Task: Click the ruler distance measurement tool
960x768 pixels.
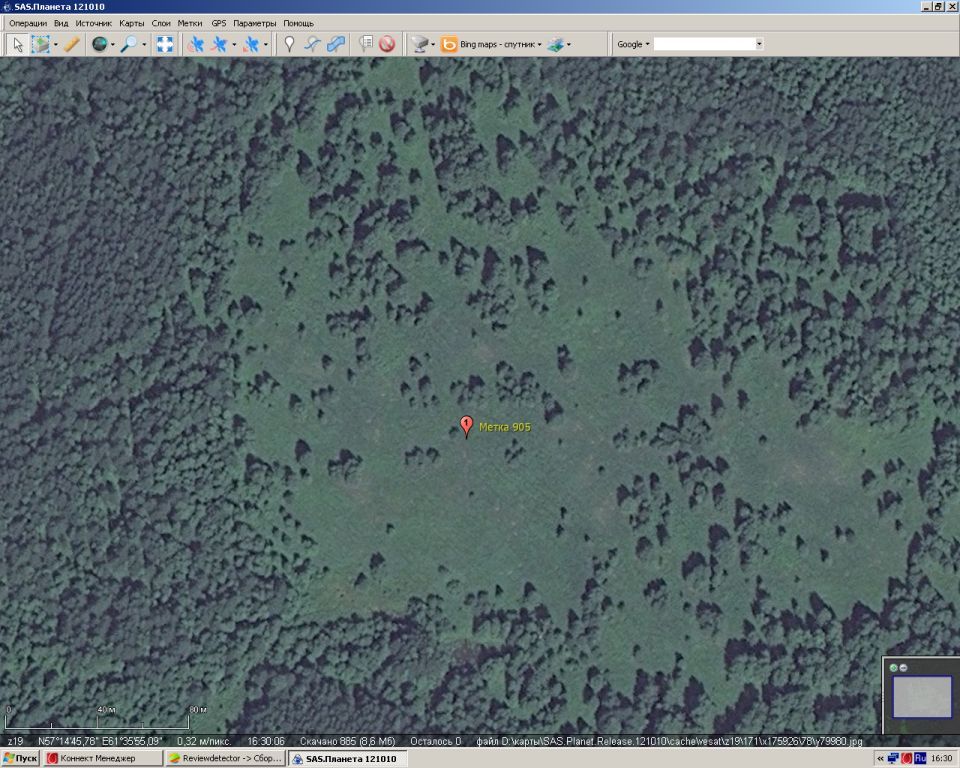Action: [x=71, y=44]
